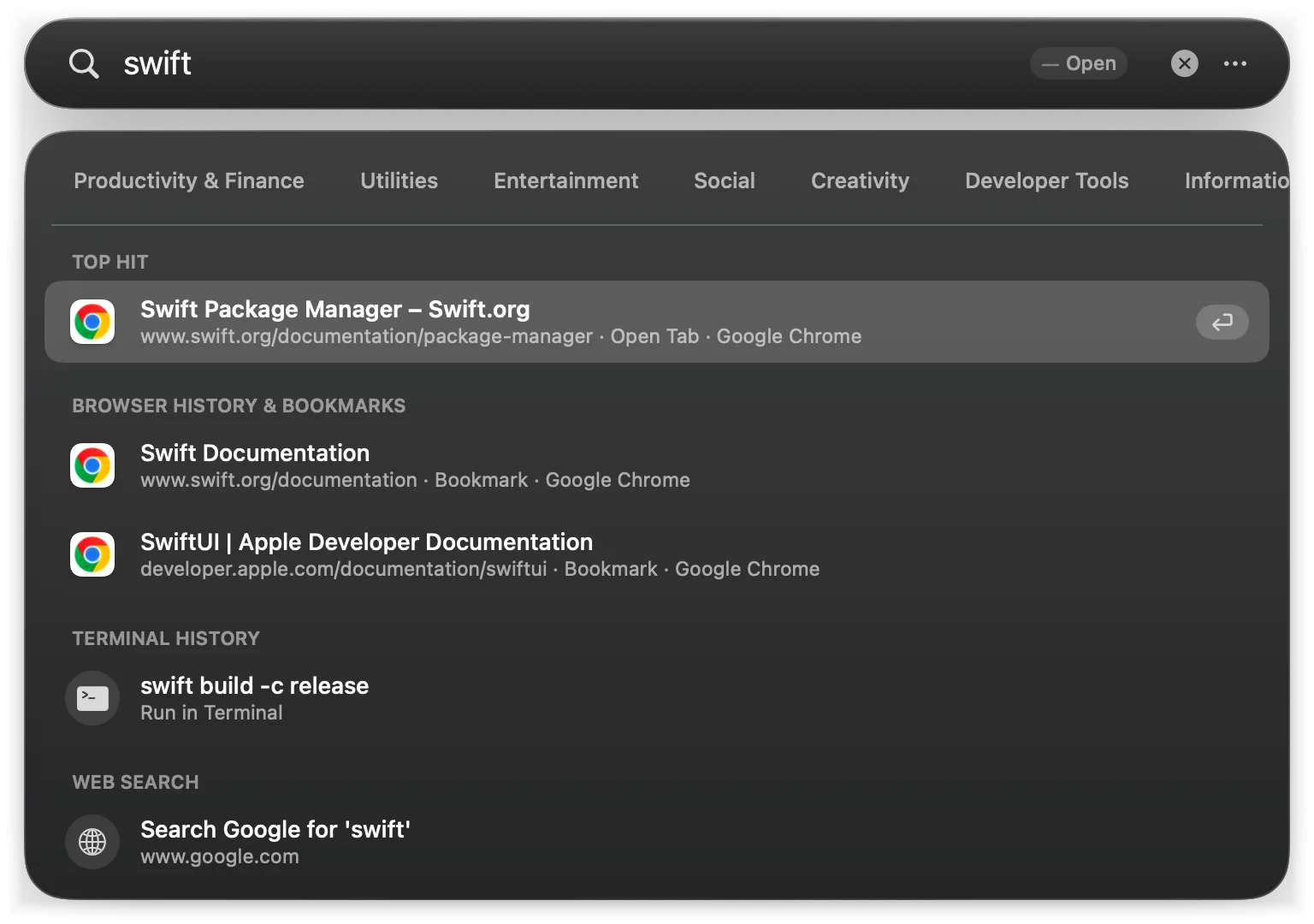
Task: Click Chrome icon beside Swift Package Manager
Action: pyautogui.click(x=92, y=322)
